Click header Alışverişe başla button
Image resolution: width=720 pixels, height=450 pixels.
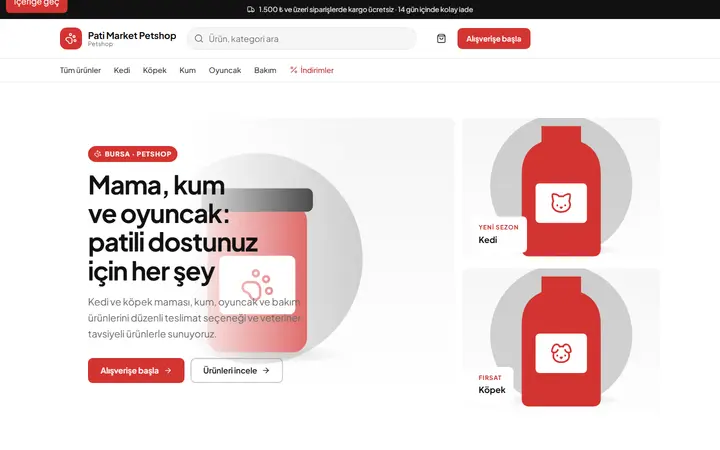pyautogui.click(x=494, y=39)
